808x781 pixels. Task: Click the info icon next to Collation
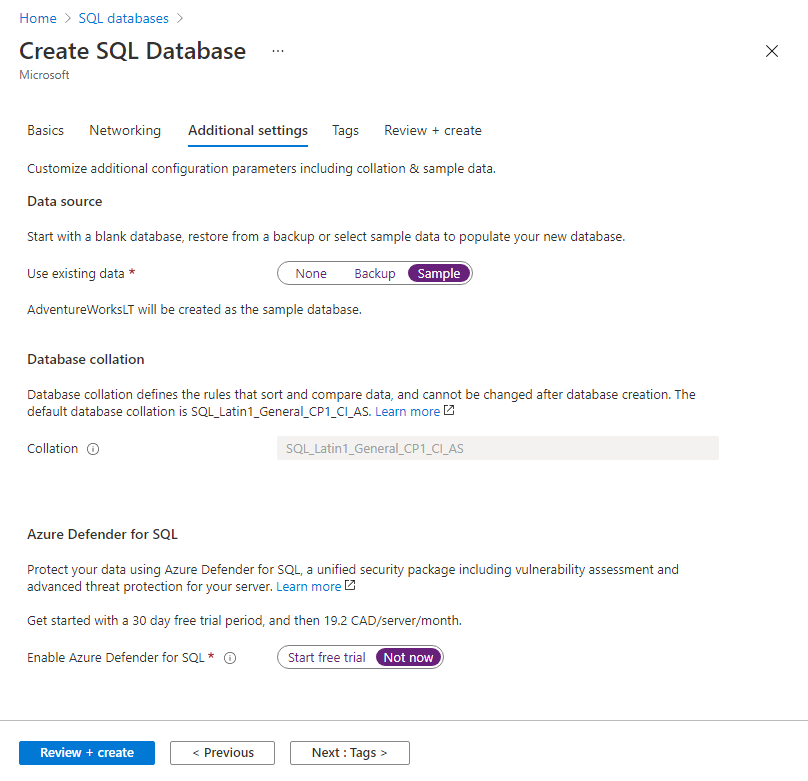pos(92,448)
